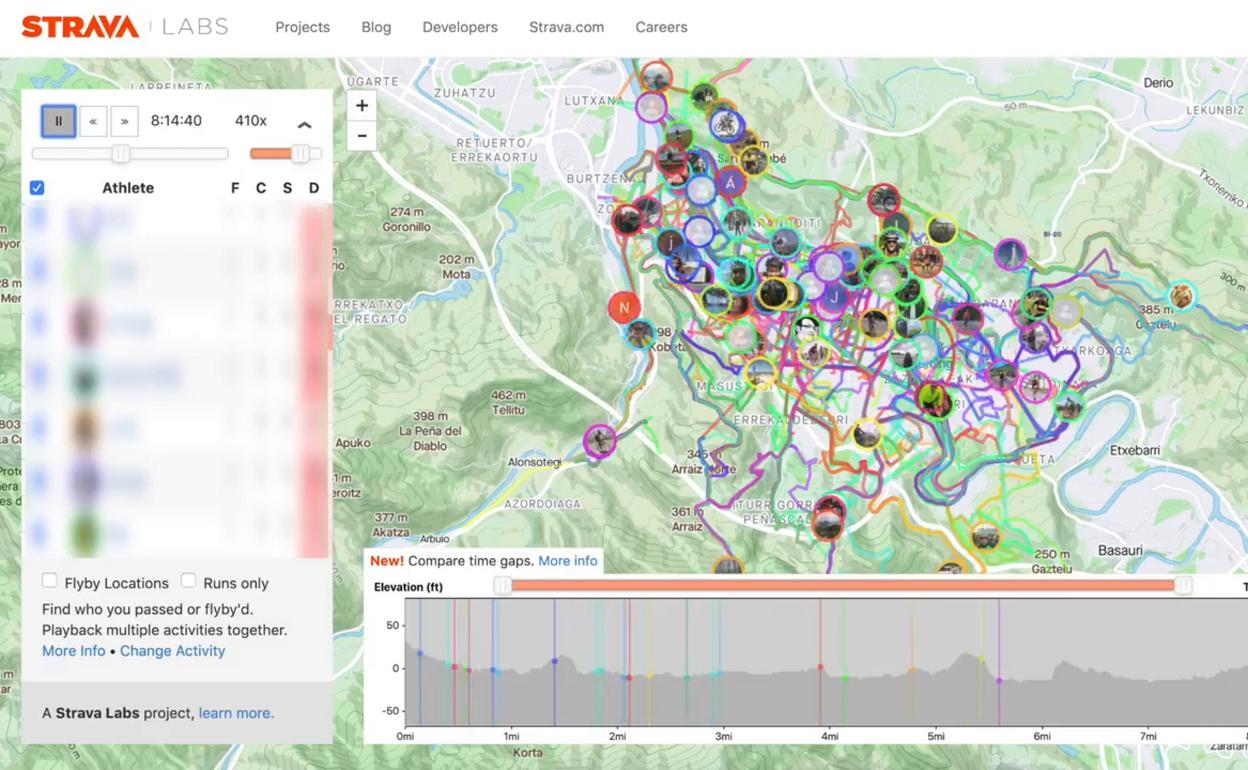
Task: Zoom out on the map
Action: click(362, 135)
